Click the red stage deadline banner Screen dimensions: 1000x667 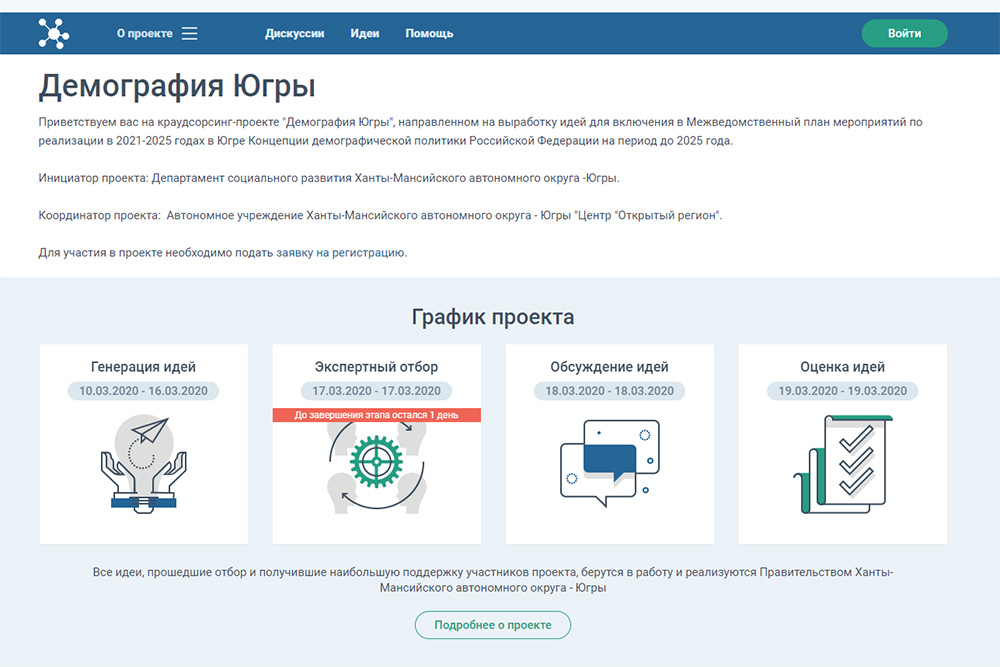pyautogui.click(x=376, y=415)
